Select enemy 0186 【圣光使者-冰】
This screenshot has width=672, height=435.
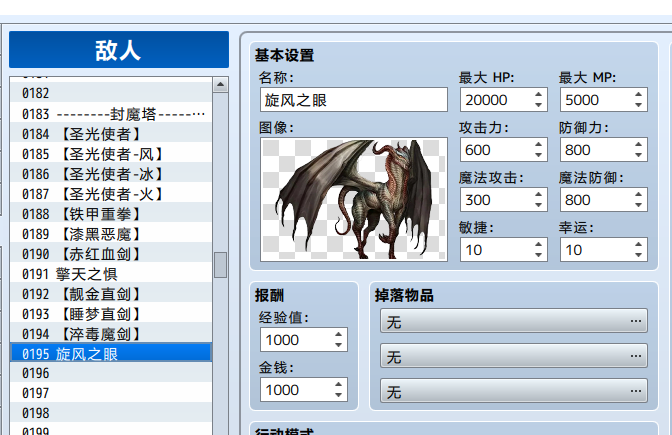(111, 174)
